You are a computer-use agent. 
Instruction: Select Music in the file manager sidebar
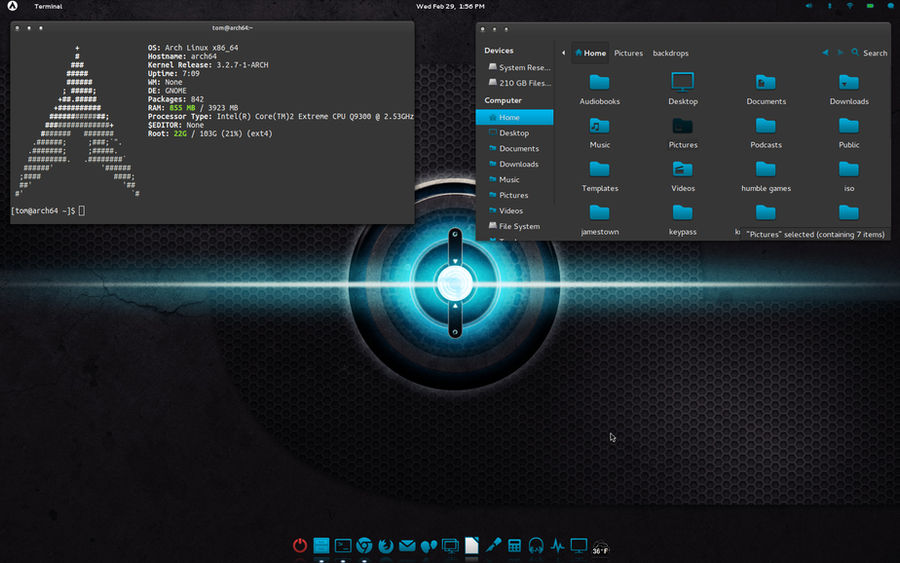[x=515, y=179]
